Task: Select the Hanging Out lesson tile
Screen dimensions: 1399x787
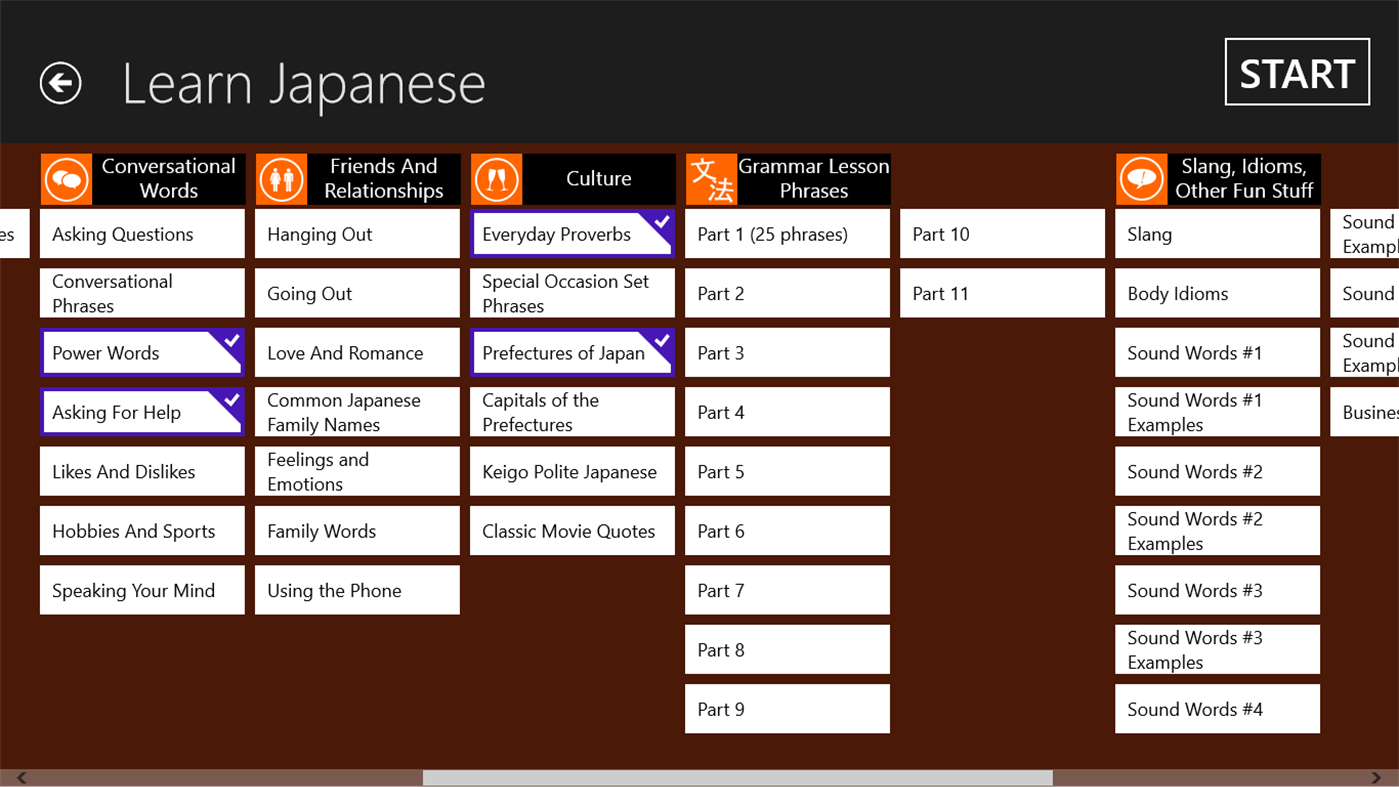Action: tap(356, 233)
